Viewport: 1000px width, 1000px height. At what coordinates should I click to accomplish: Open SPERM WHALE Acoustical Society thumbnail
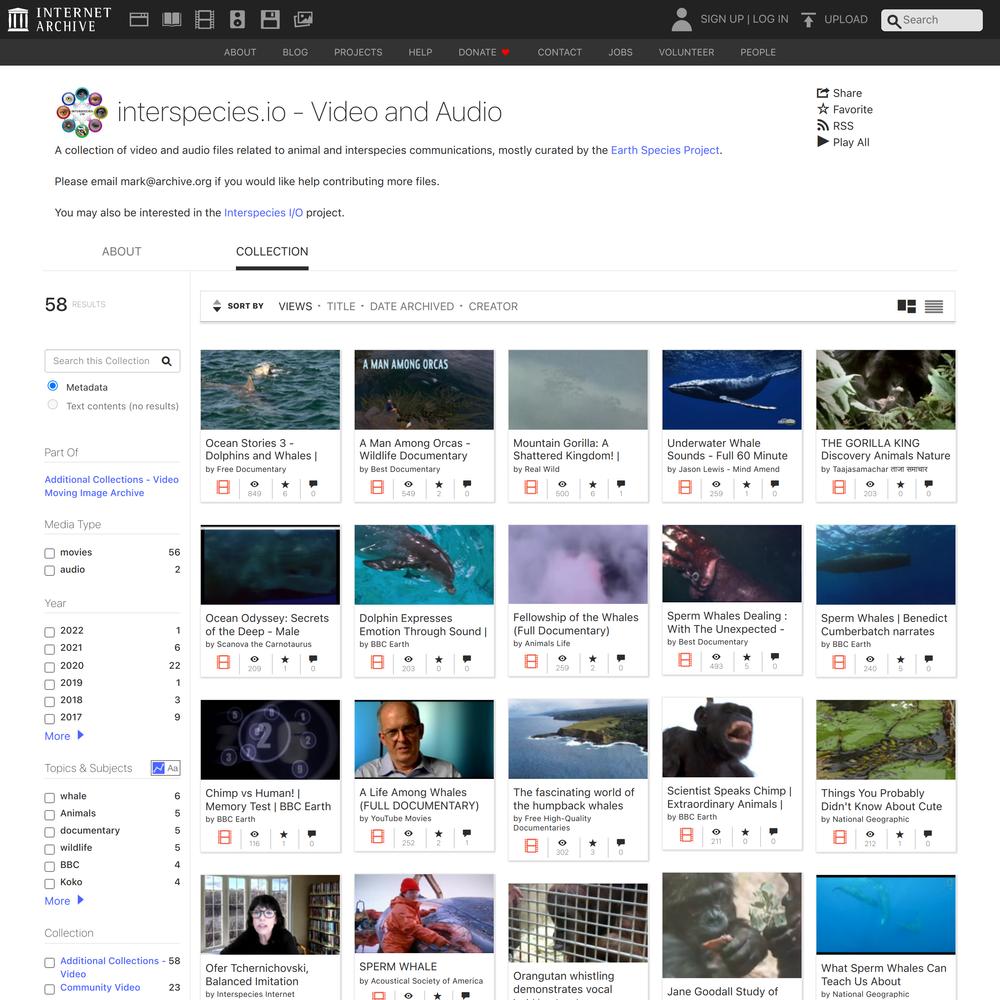coord(424,913)
